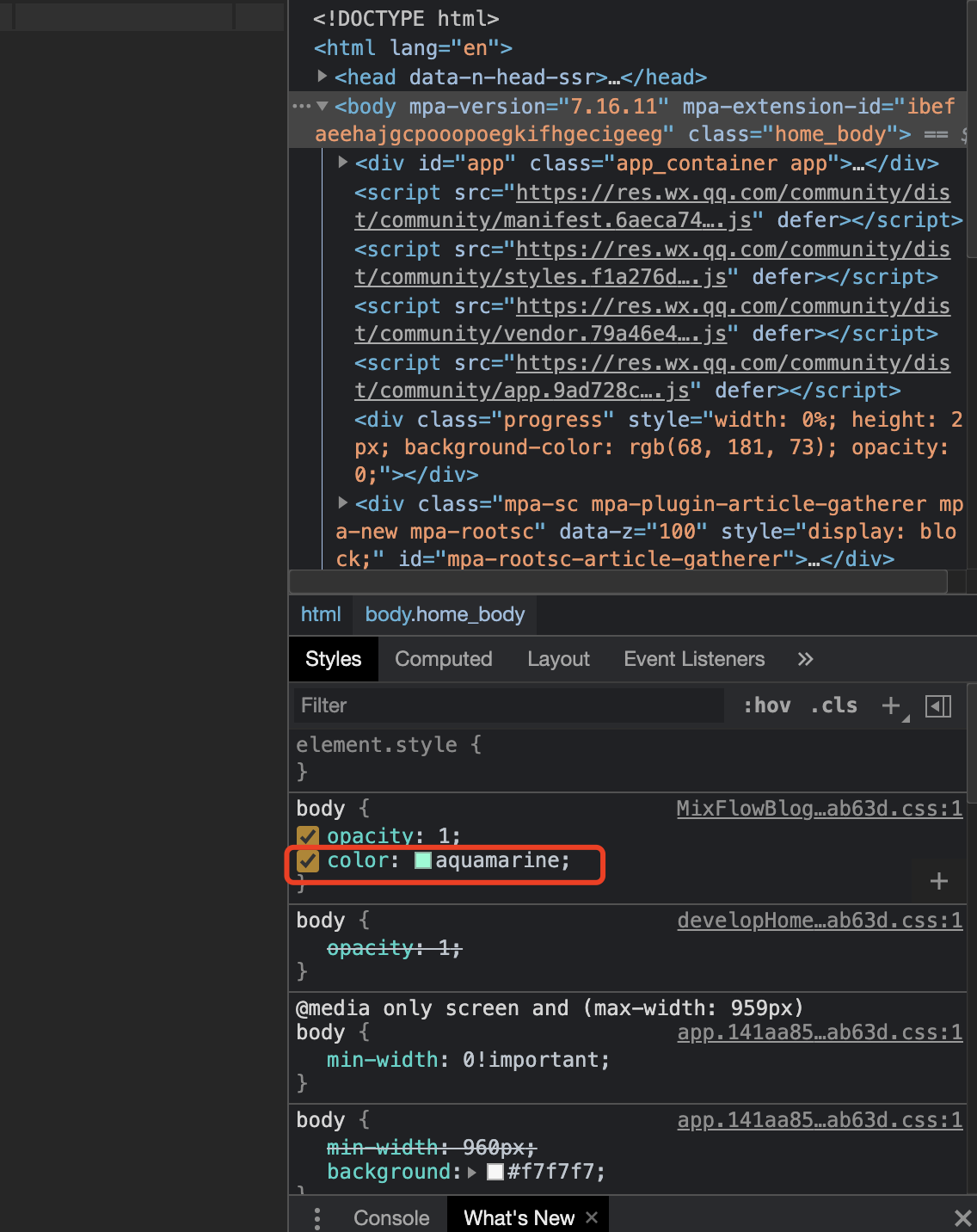Switch to the Computed tab
Image resolution: width=977 pixels, height=1232 pixels.
click(444, 659)
